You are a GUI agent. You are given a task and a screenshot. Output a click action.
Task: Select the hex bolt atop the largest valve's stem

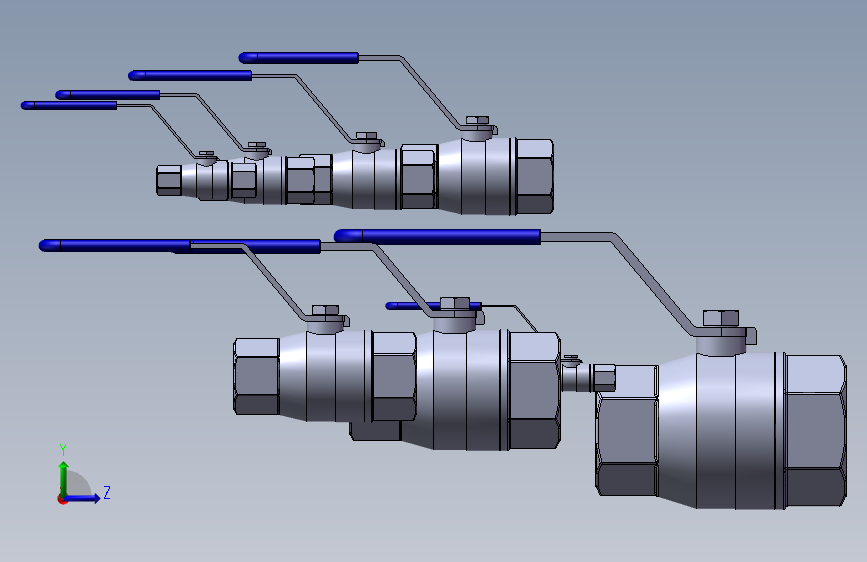[720, 318]
